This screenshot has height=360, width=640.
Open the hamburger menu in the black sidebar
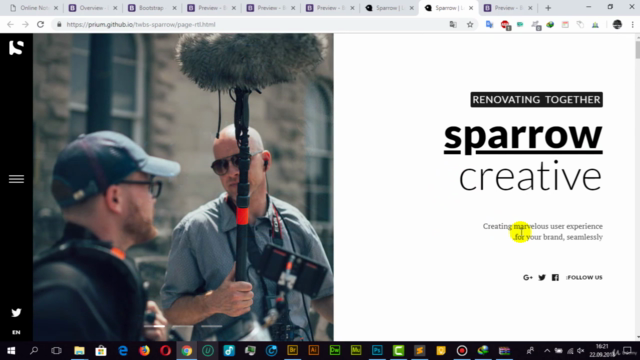point(16,179)
